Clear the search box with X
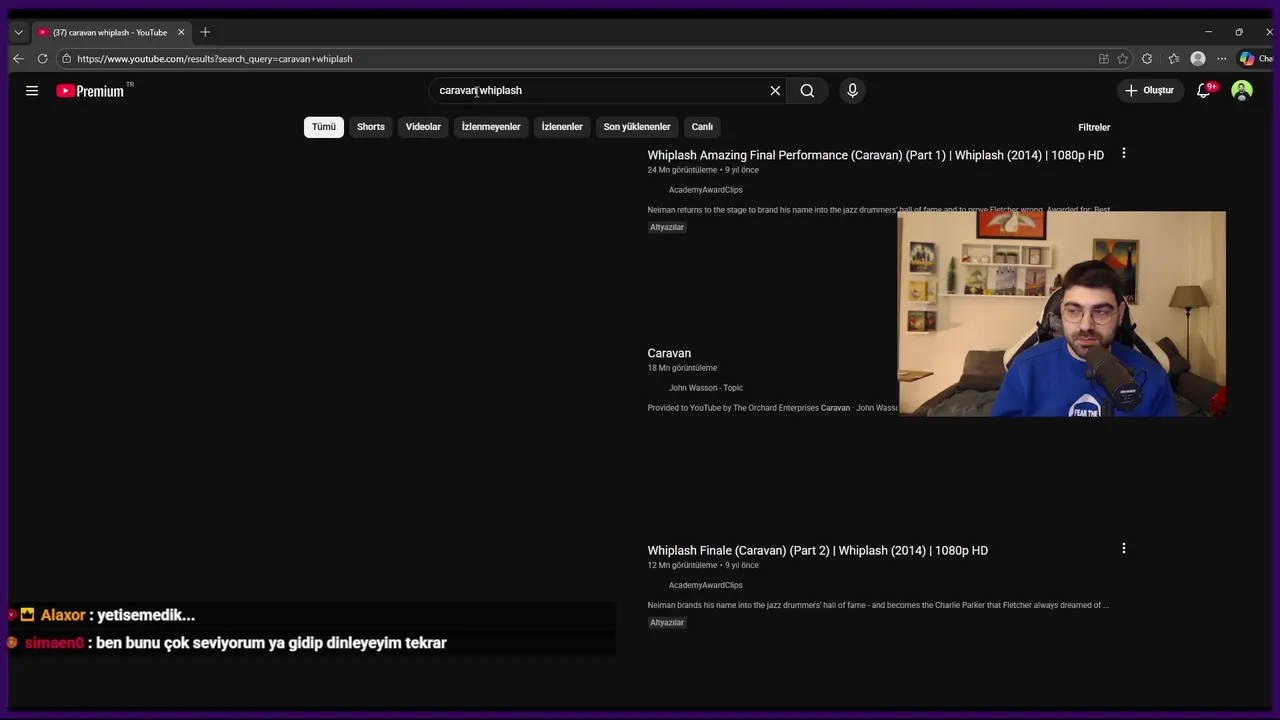 pyautogui.click(x=775, y=91)
